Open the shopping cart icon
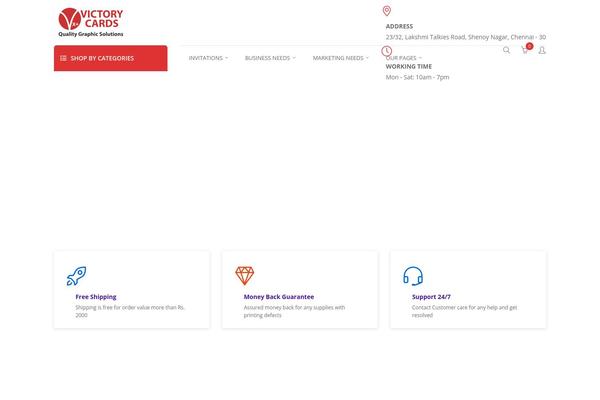600x400 pixels. (x=525, y=50)
